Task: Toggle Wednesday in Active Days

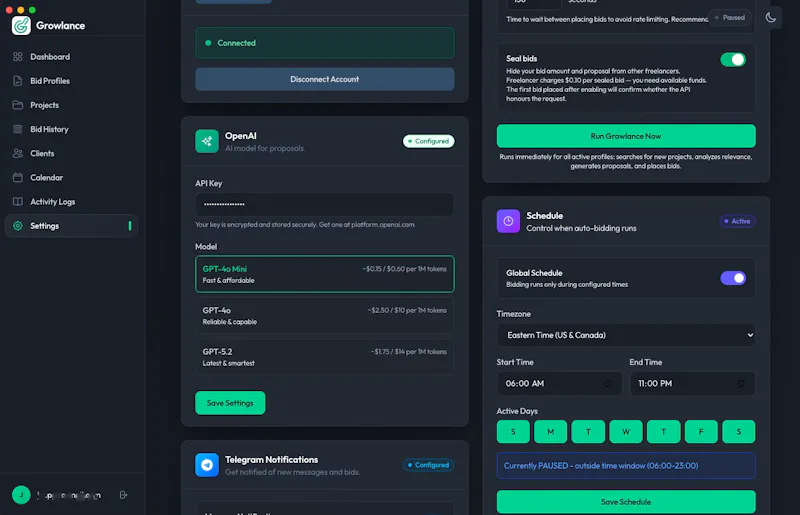Action: tap(626, 432)
